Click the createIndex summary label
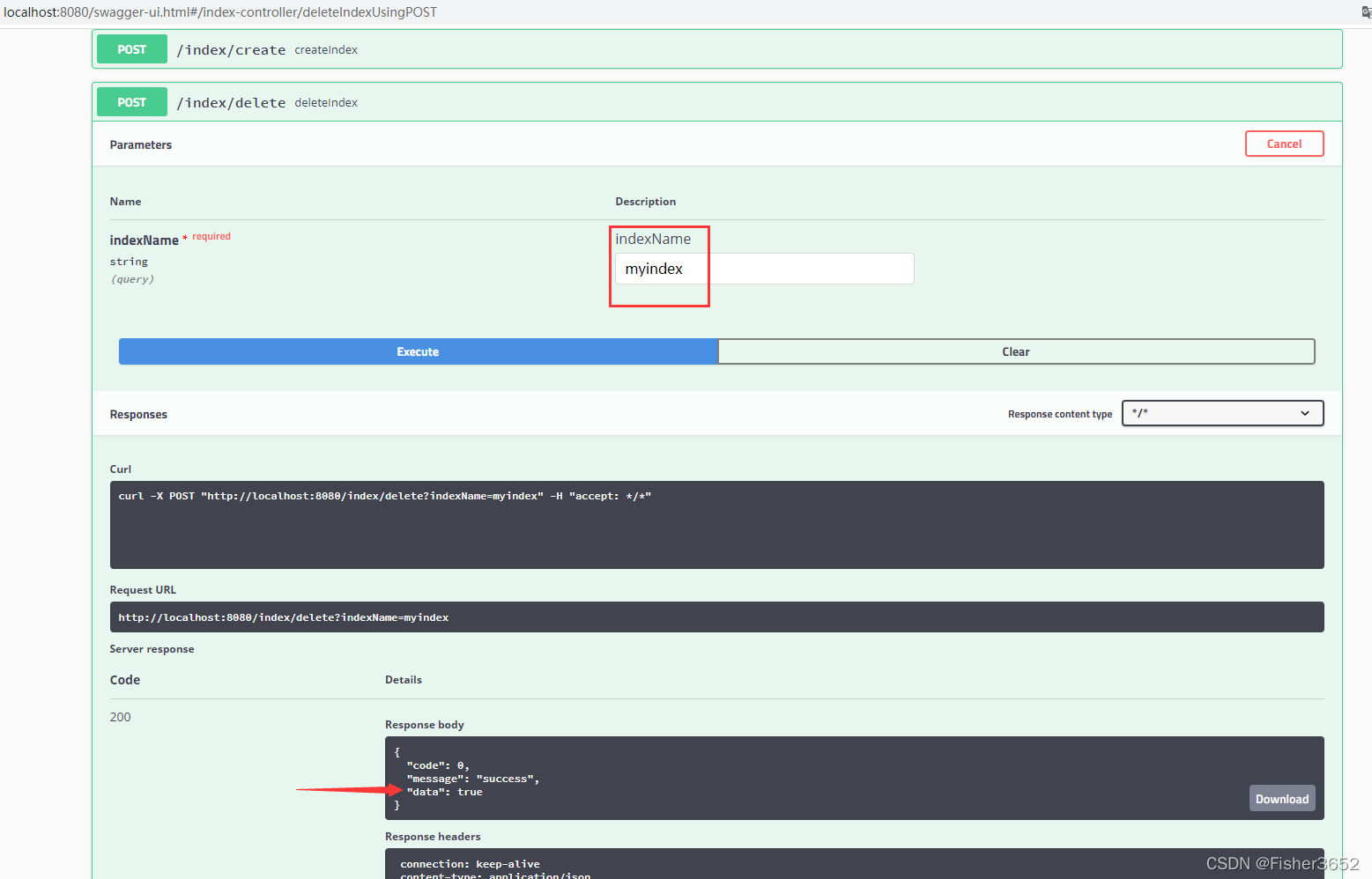This screenshot has height=879, width=1372. [326, 50]
